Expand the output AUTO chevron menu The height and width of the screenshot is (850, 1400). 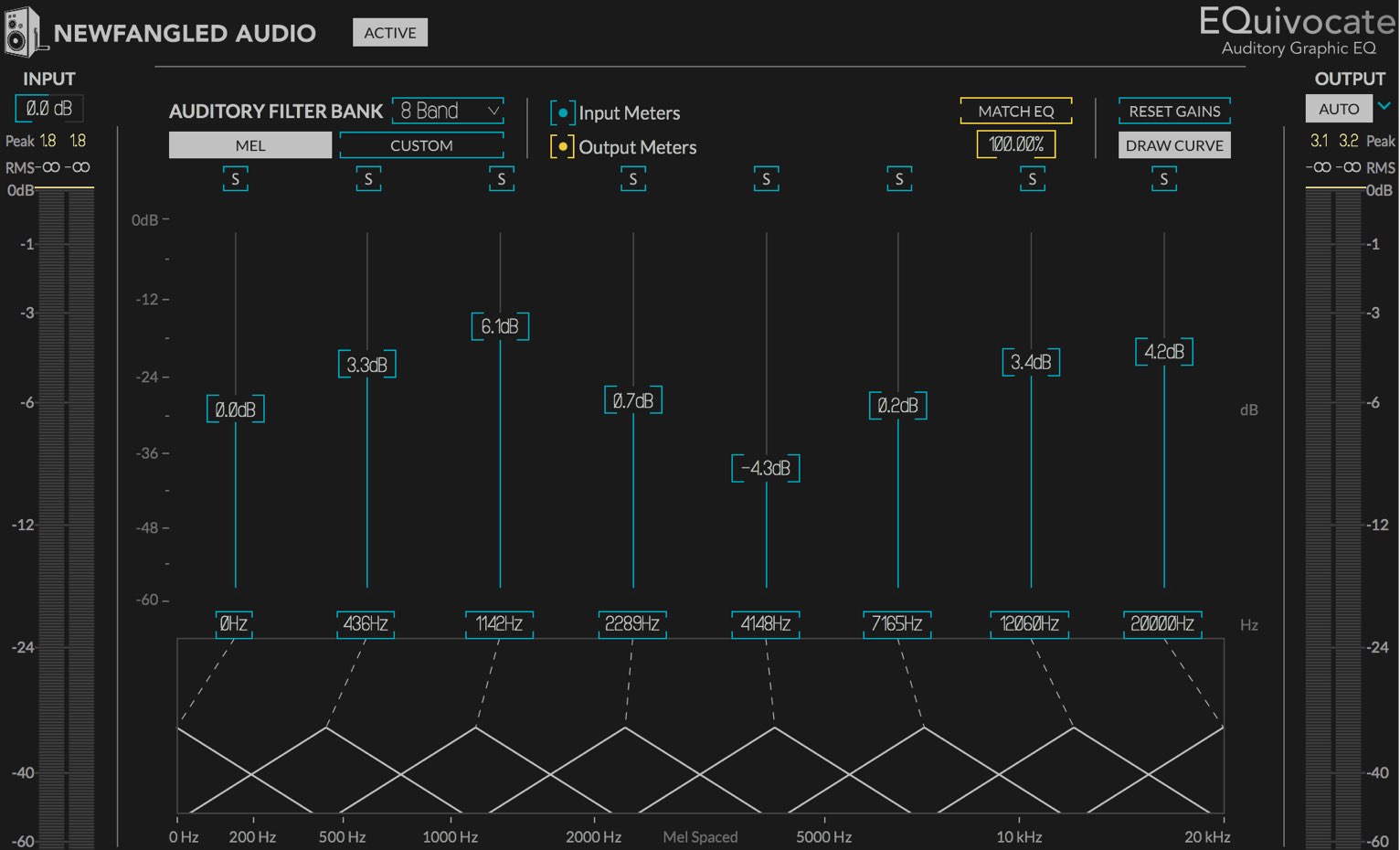(1384, 107)
